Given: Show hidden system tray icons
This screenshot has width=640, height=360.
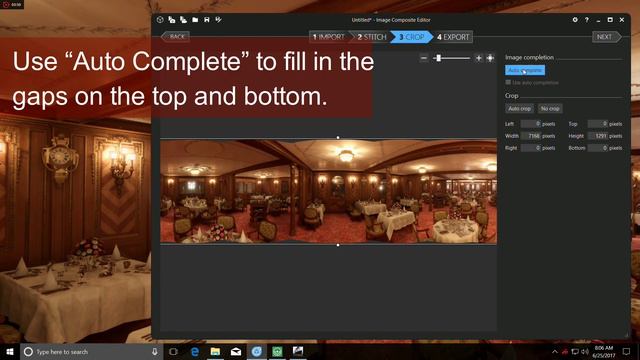Looking at the screenshot, I should point(555,351).
